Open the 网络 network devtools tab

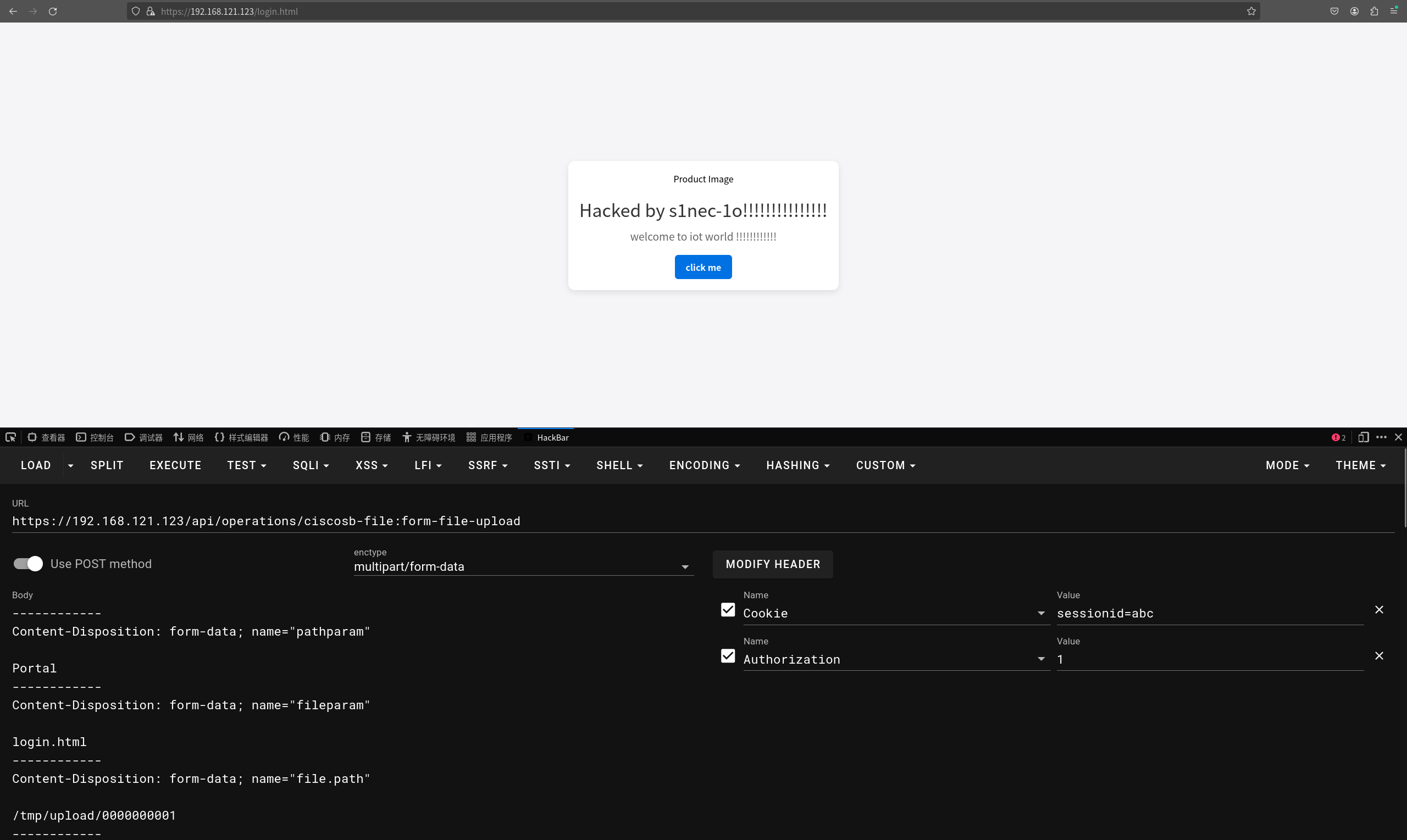[189, 437]
